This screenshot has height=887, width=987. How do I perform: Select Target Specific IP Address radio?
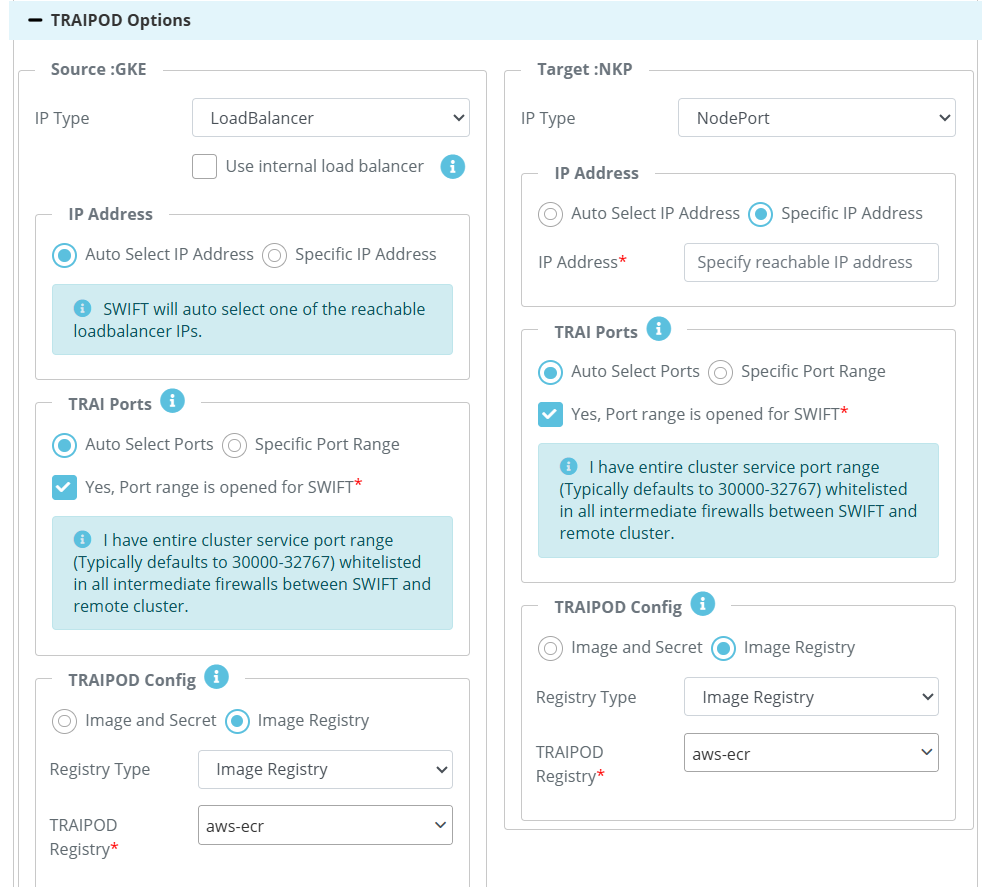coord(760,214)
